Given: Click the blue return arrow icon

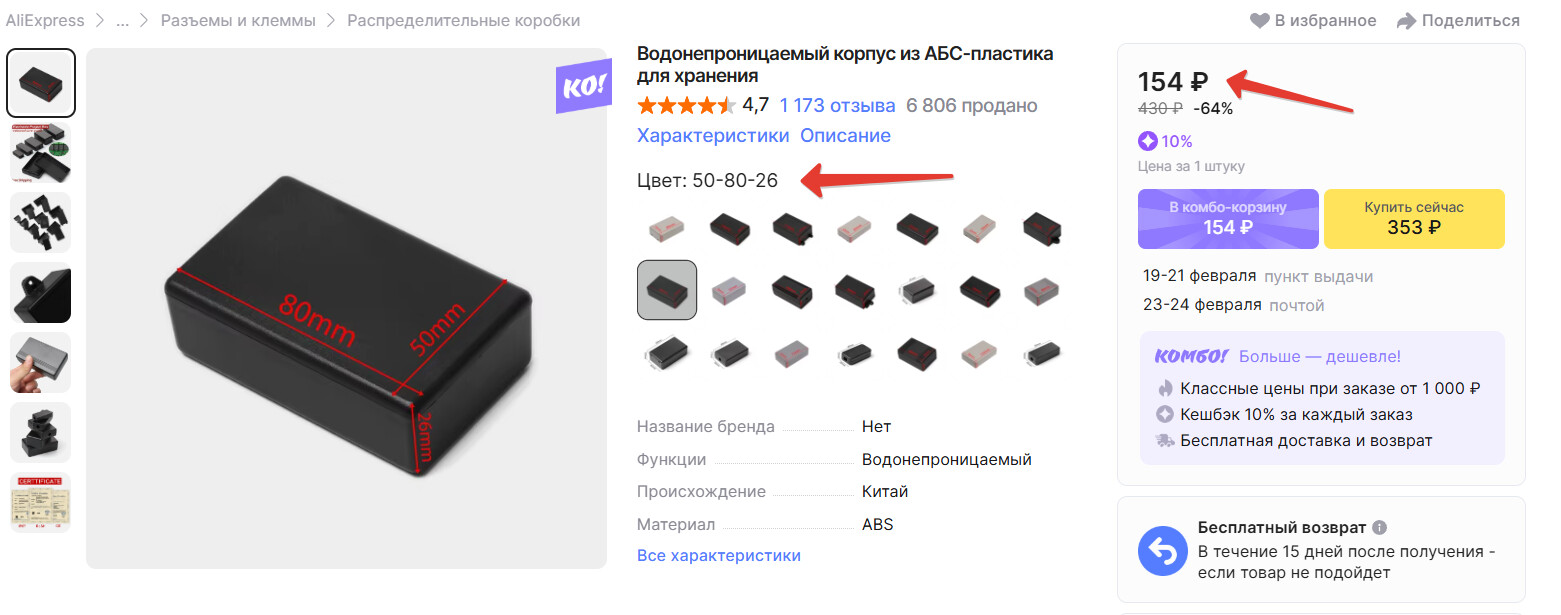Looking at the screenshot, I should [x=1163, y=551].
